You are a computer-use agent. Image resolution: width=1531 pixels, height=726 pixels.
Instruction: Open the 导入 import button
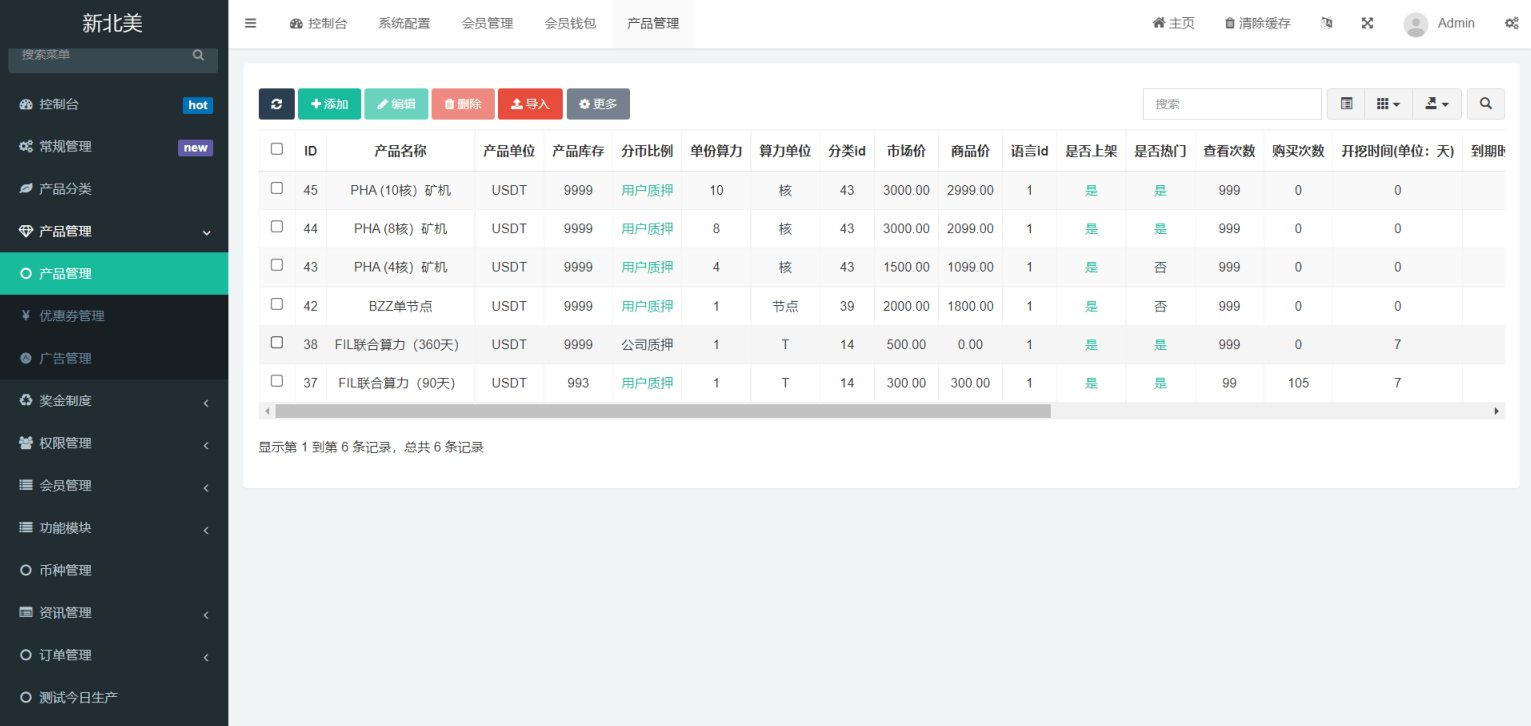pos(530,103)
